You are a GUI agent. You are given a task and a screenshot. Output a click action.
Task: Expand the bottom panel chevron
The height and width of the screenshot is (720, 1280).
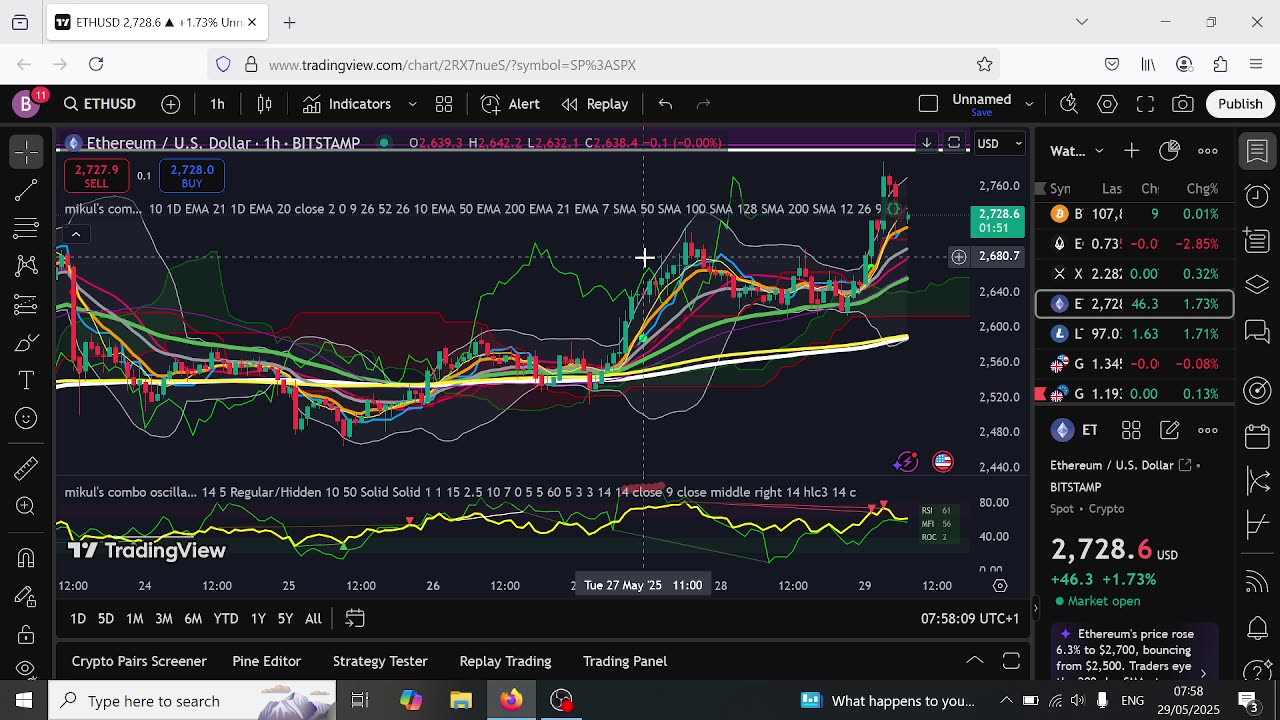point(974,661)
